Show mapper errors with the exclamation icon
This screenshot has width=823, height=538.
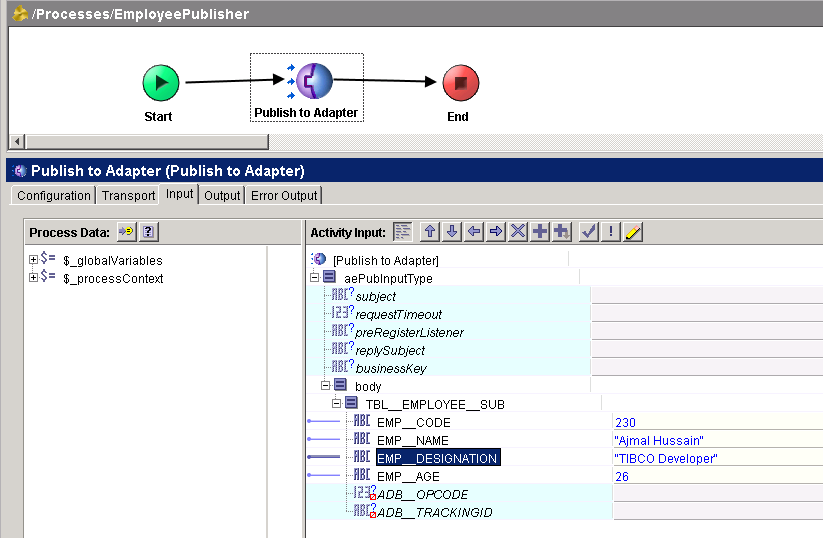click(611, 231)
